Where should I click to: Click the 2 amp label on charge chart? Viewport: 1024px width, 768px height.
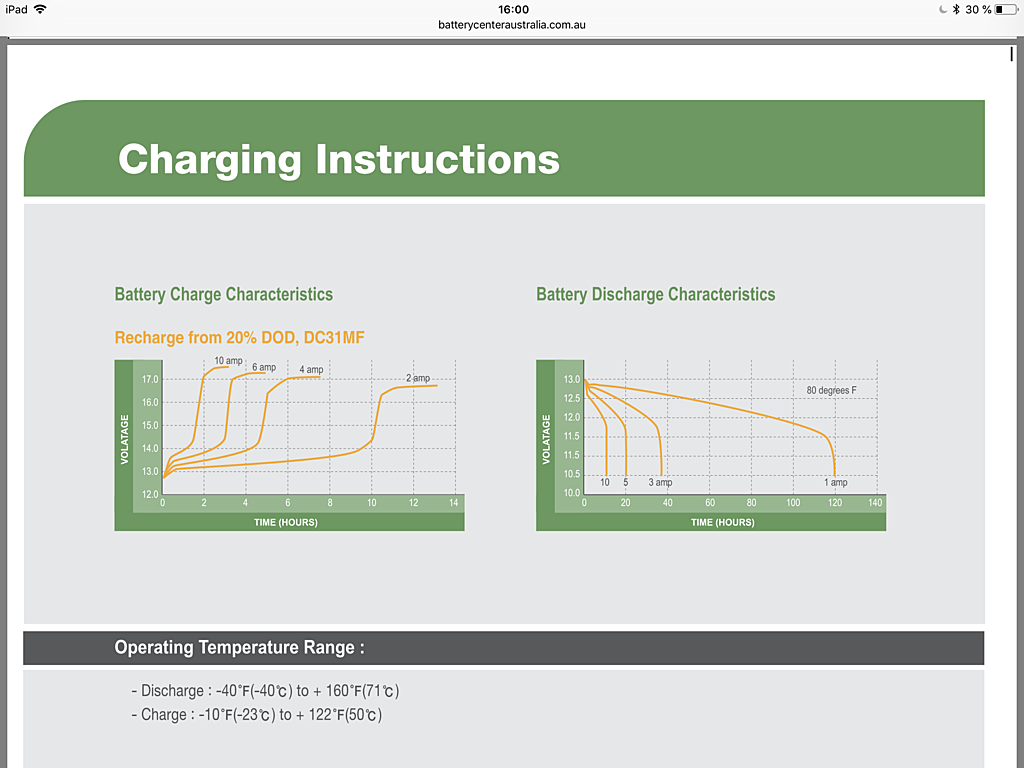[418, 378]
